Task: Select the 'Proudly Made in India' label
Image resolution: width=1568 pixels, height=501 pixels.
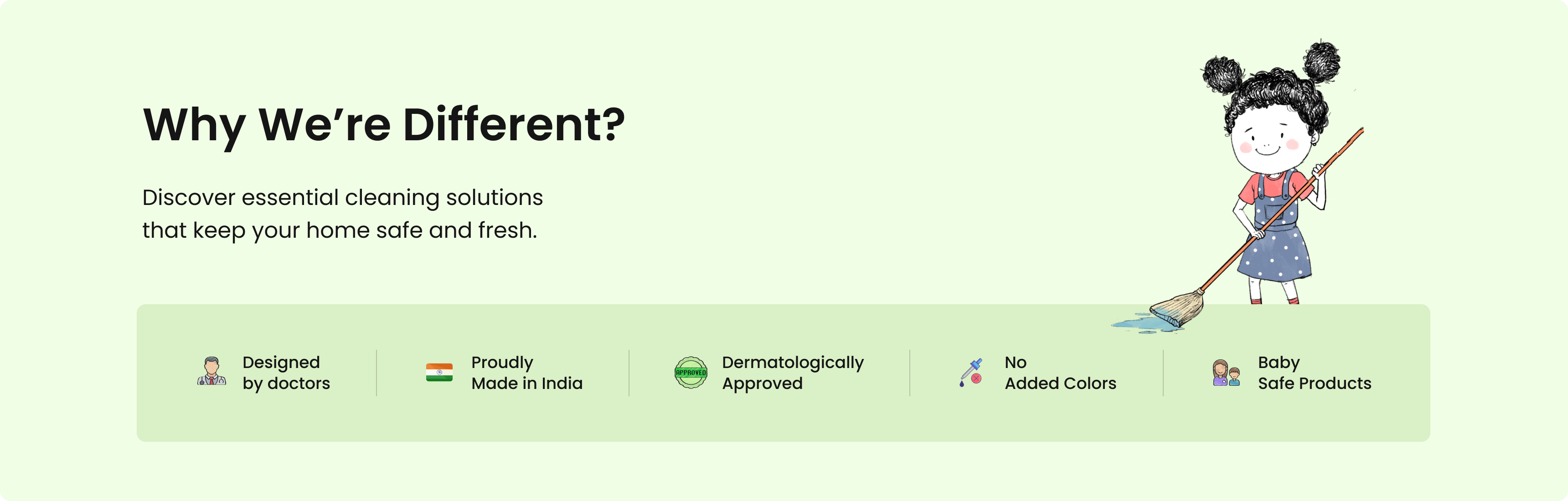Action: point(526,373)
